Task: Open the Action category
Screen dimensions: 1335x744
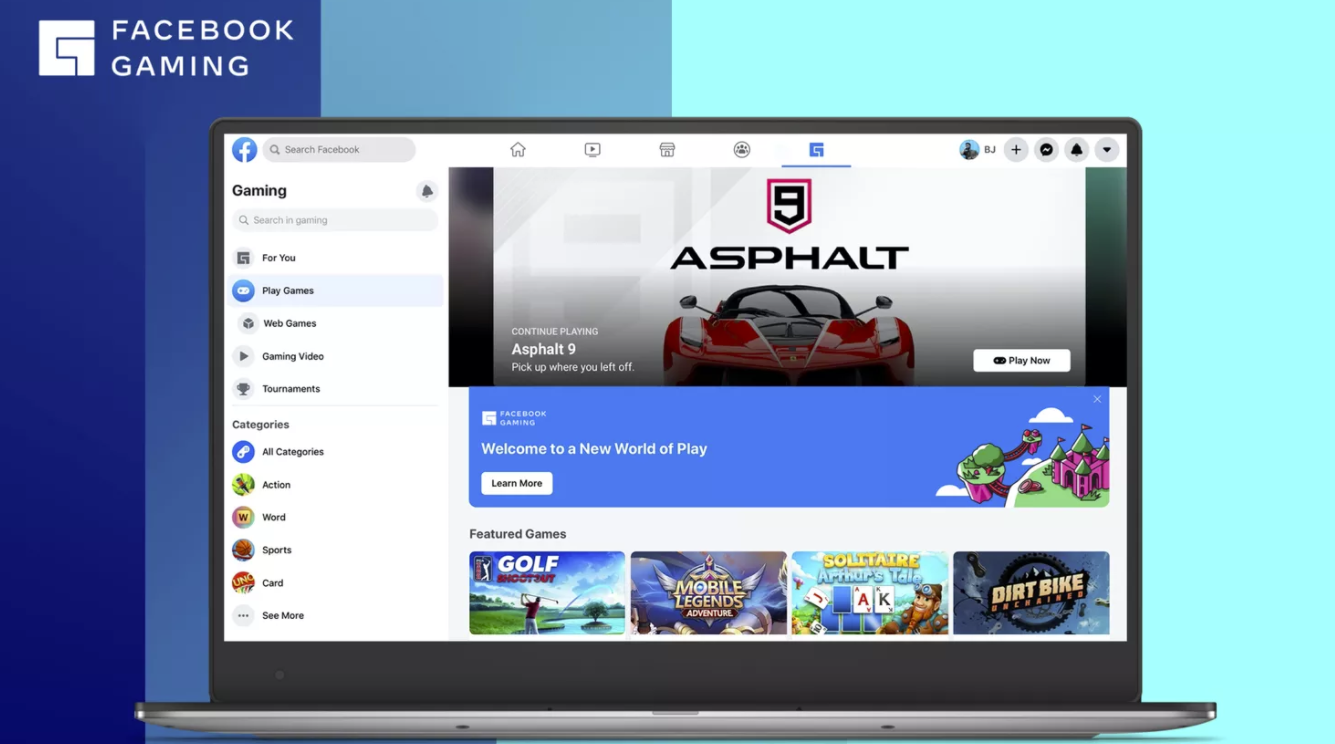Action: pos(335,485)
